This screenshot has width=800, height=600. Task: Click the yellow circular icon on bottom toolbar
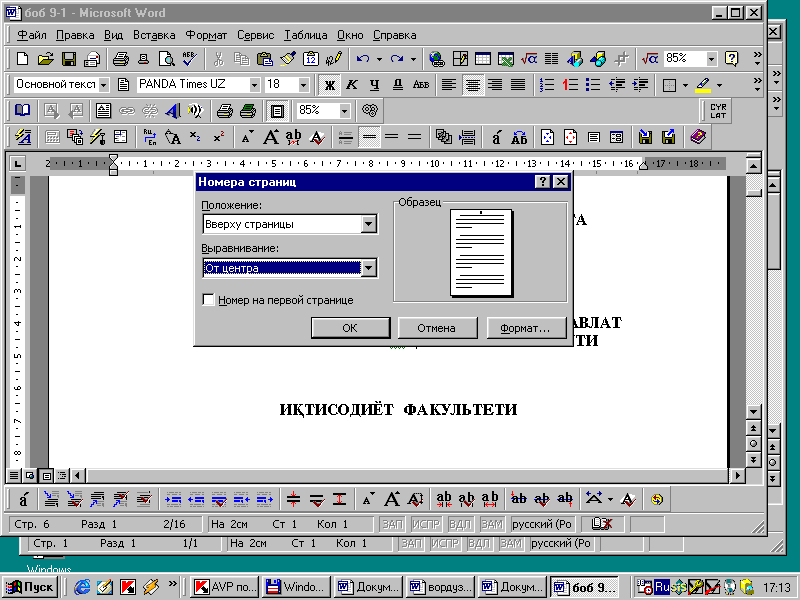(657, 499)
